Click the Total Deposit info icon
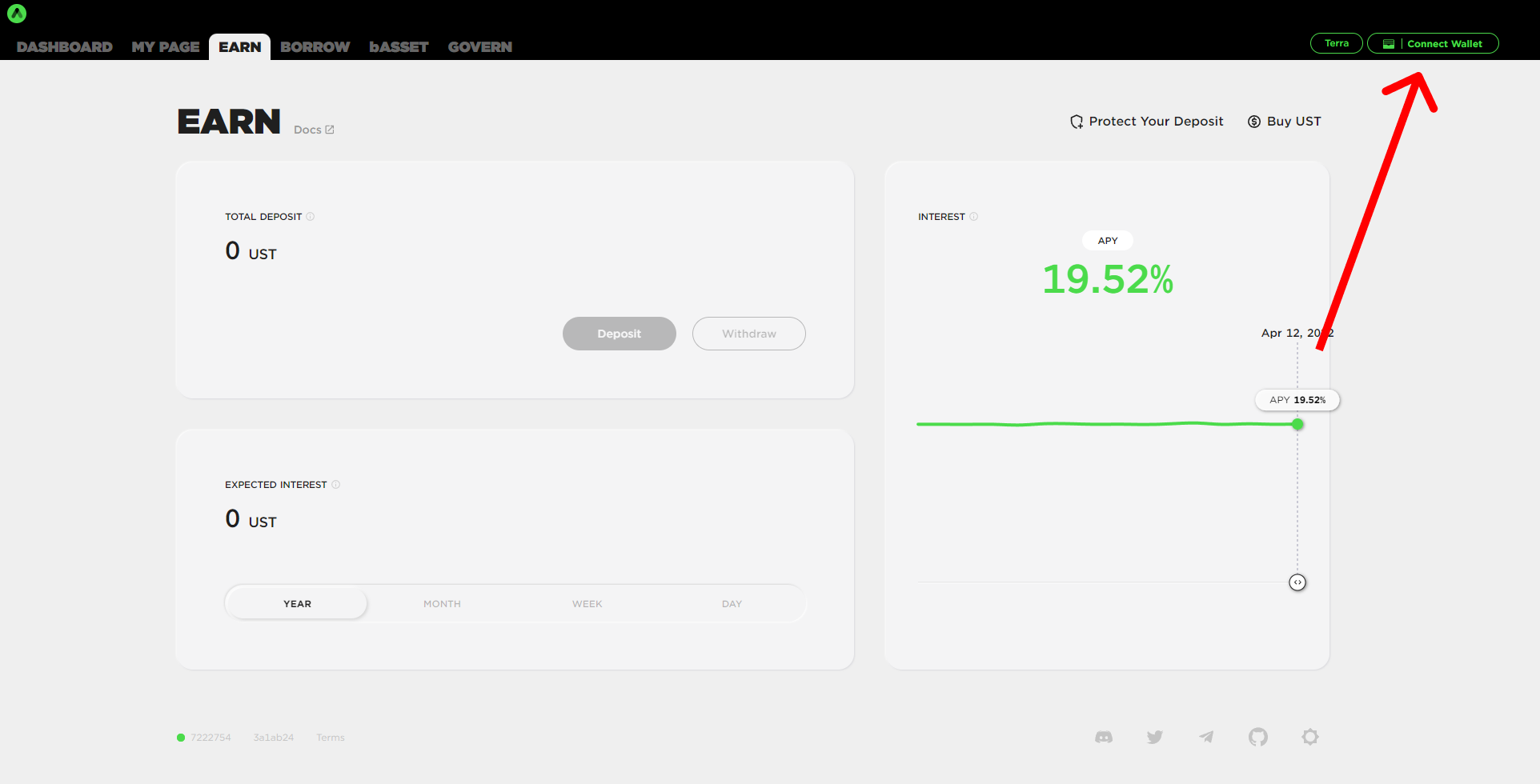Viewport: 1540px width, 784px height. 311,217
